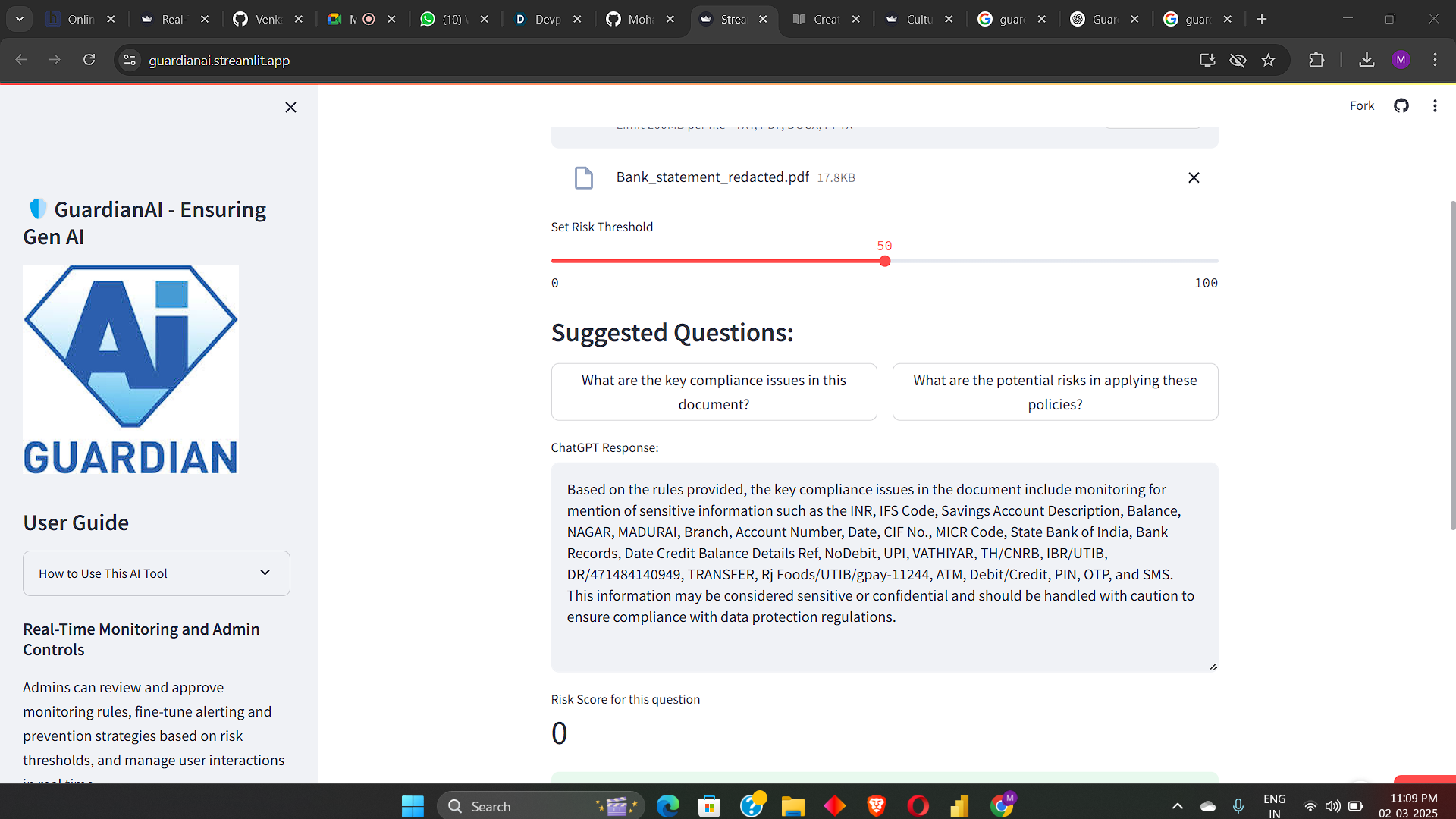Viewport: 1456px width, 819px height.
Task: Bookmark this page with the star icon
Action: (1268, 60)
